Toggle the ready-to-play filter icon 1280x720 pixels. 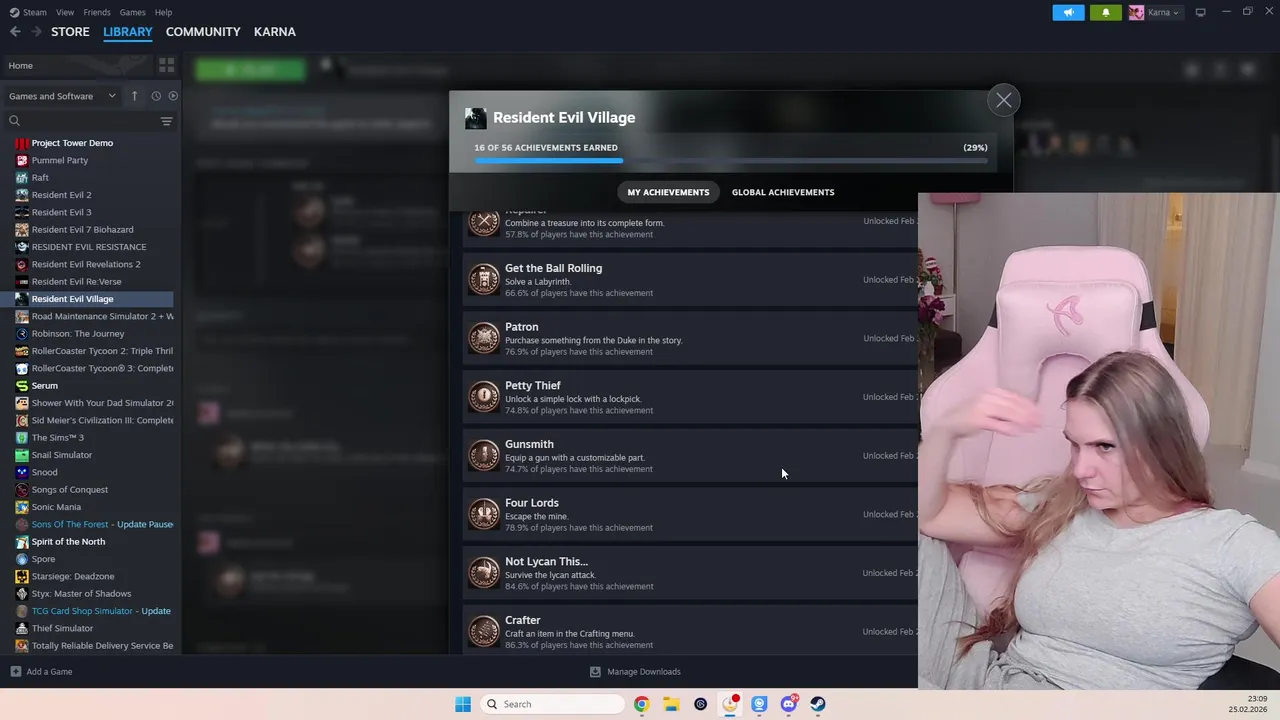tap(173, 96)
